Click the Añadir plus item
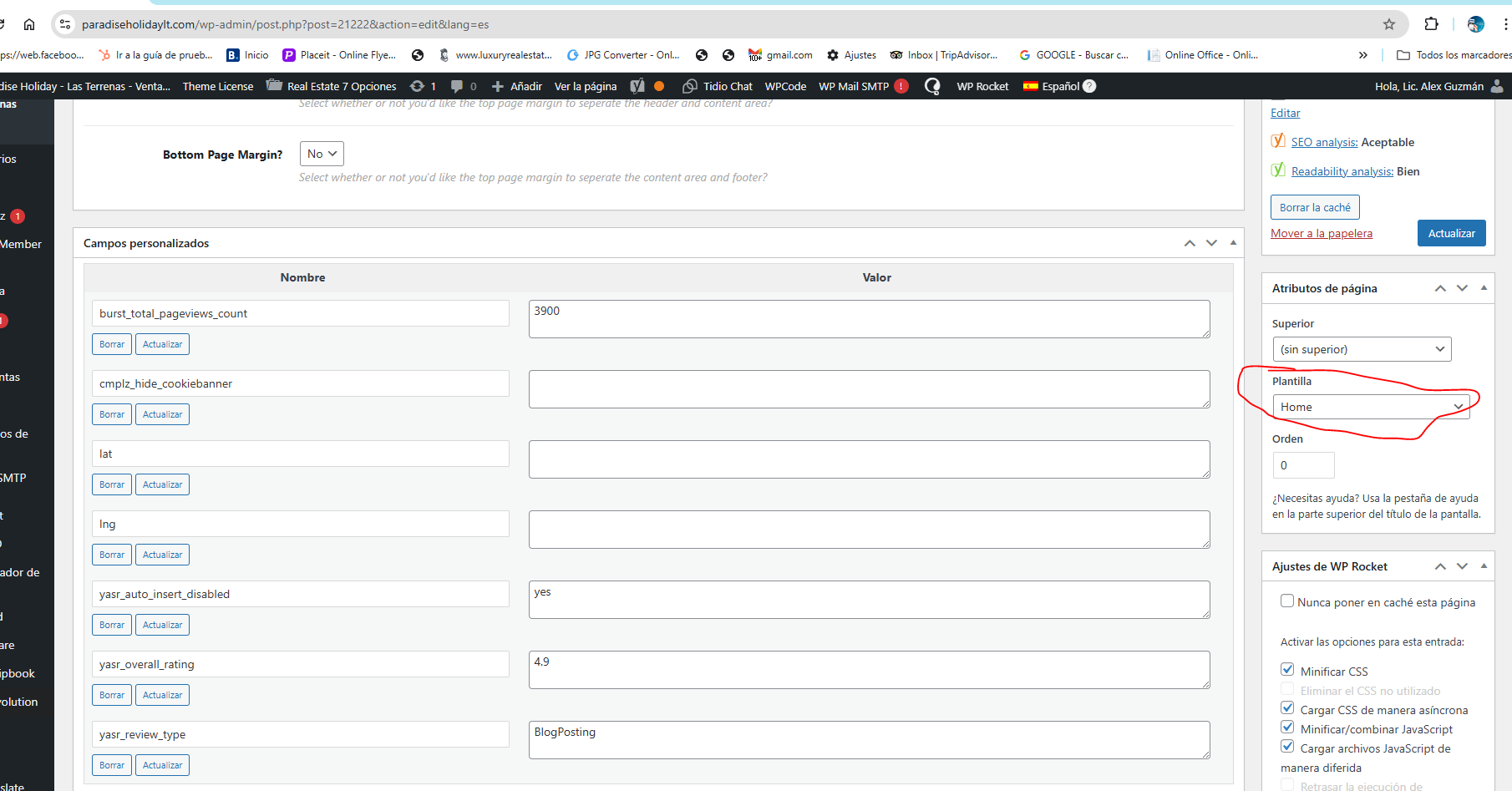The width and height of the screenshot is (1512, 791). tap(517, 86)
